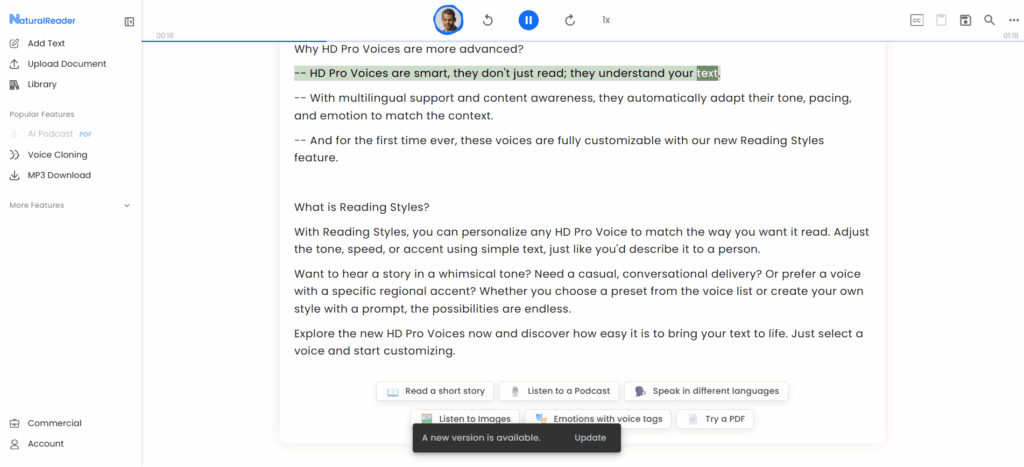Image resolution: width=1024 pixels, height=467 pixels.
Task: Click the "Popular Features" section label
Action: pyautogui.click(x=42, y=114)
